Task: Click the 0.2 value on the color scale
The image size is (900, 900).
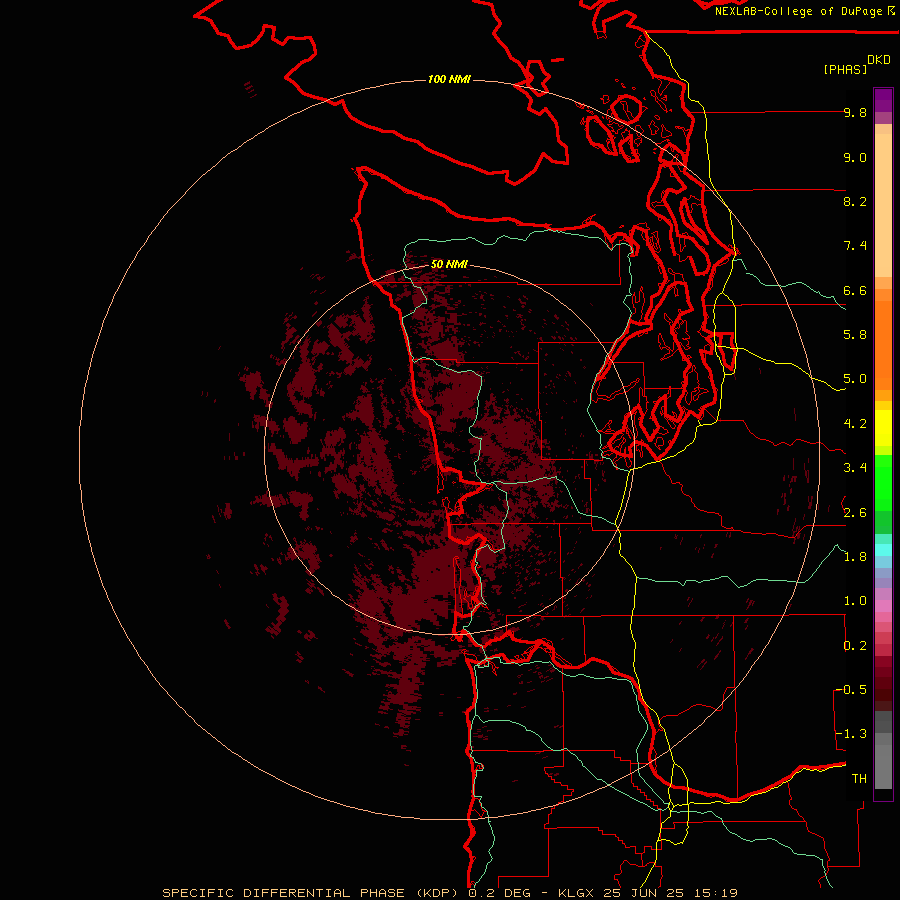Action: (855, 646)
